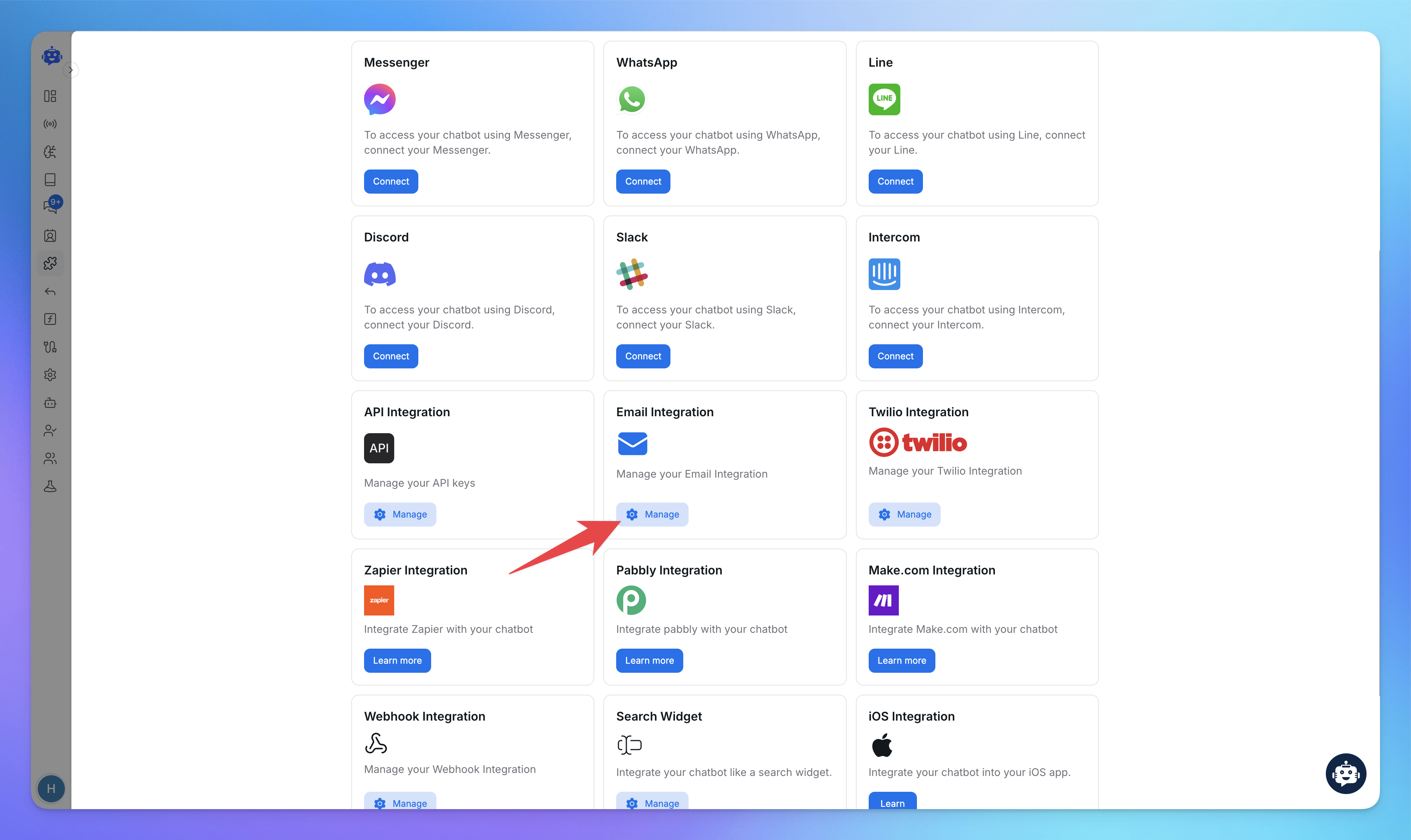
Task: Connect the Line integration
Action: pos(895,182)
